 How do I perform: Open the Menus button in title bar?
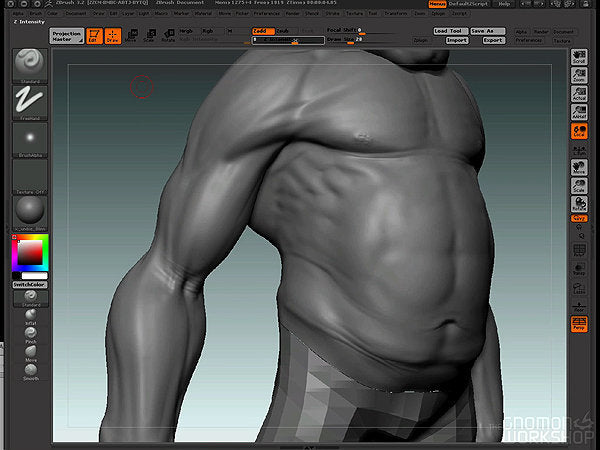tap(437, 4)
